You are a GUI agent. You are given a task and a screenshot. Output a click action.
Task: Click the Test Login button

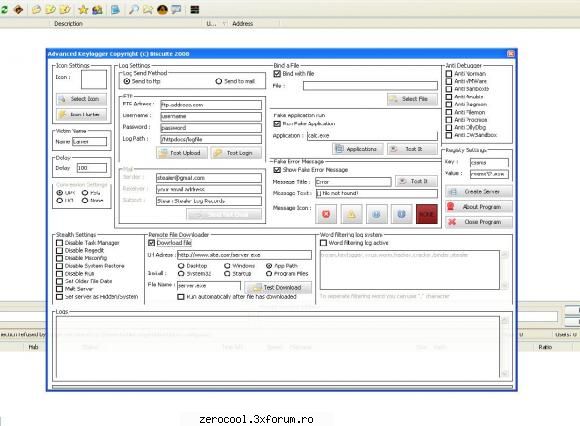(236, 153)
